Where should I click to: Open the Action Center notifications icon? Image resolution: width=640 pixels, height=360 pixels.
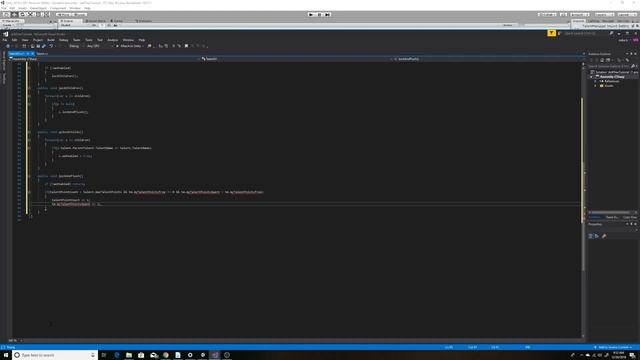[632, 355]
